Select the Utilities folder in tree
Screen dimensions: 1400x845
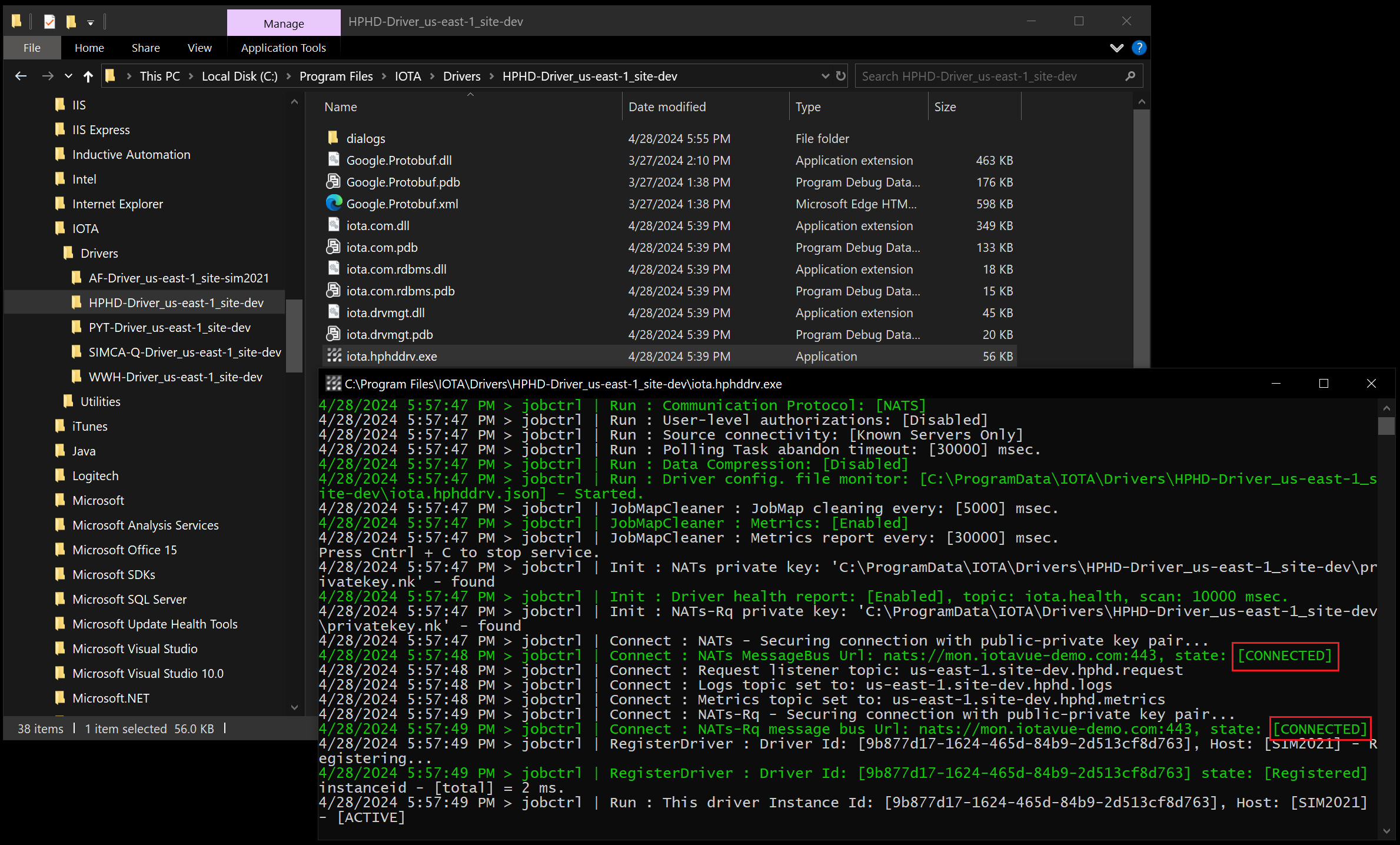click(x=100, y=402)
